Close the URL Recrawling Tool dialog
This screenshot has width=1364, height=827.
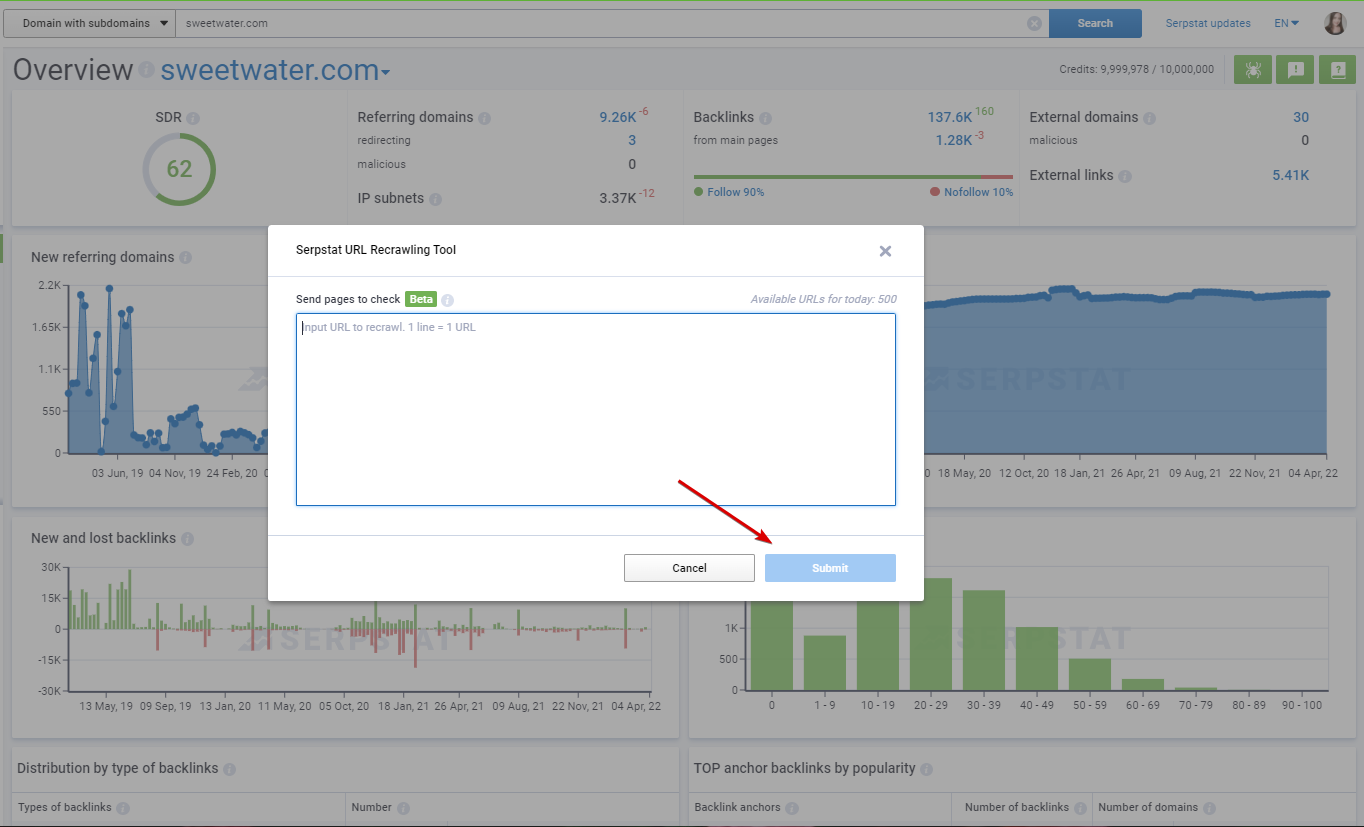[x=885, y=251]
